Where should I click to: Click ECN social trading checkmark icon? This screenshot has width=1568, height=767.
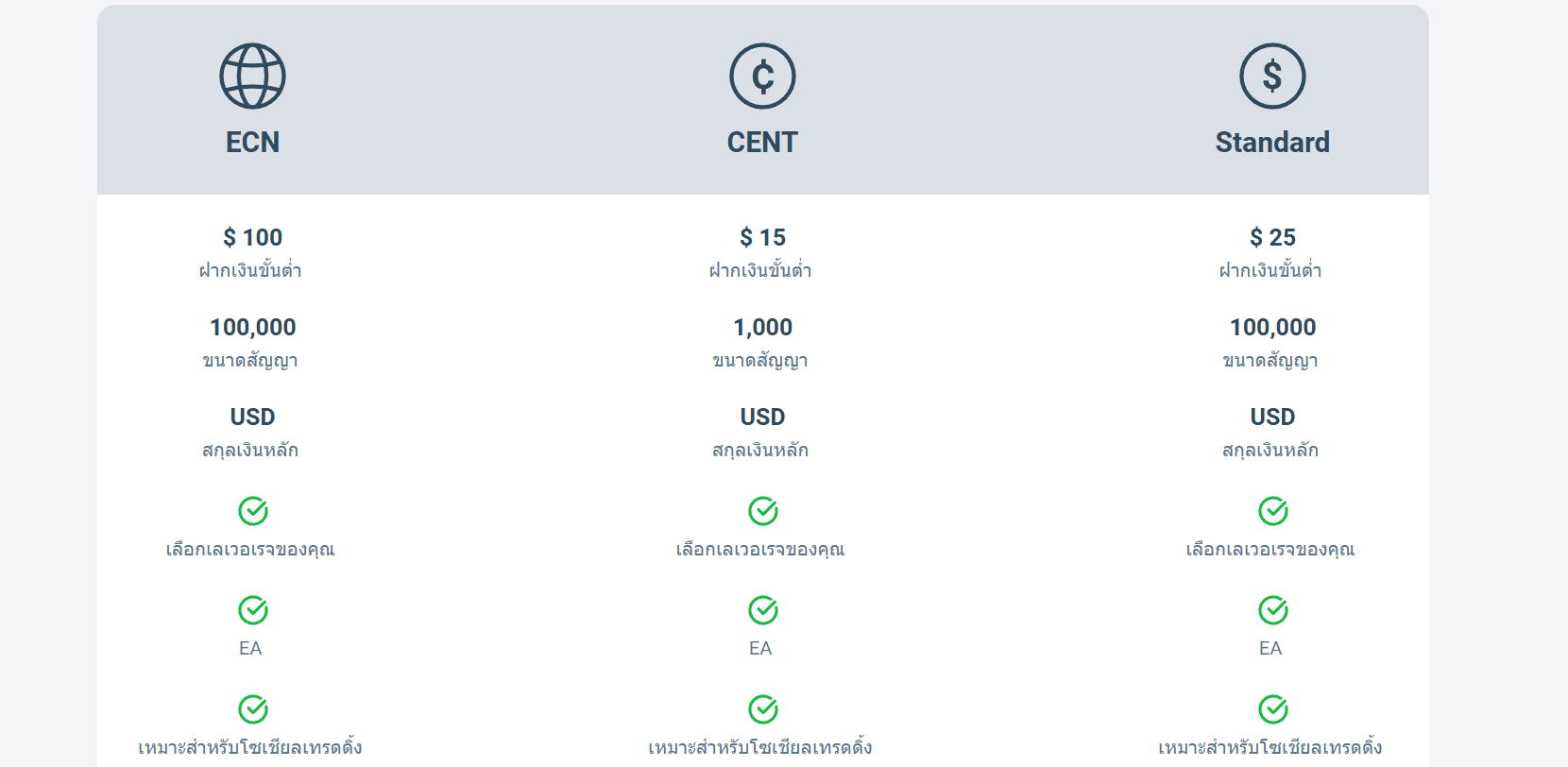click(253, 709)
